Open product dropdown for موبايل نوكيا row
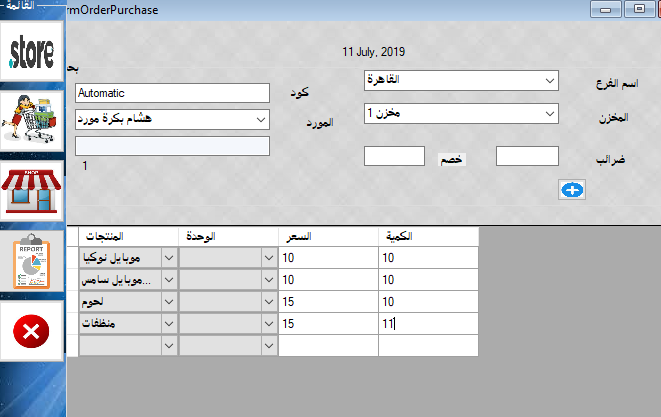661x417 pixels. tap(169, 257)
